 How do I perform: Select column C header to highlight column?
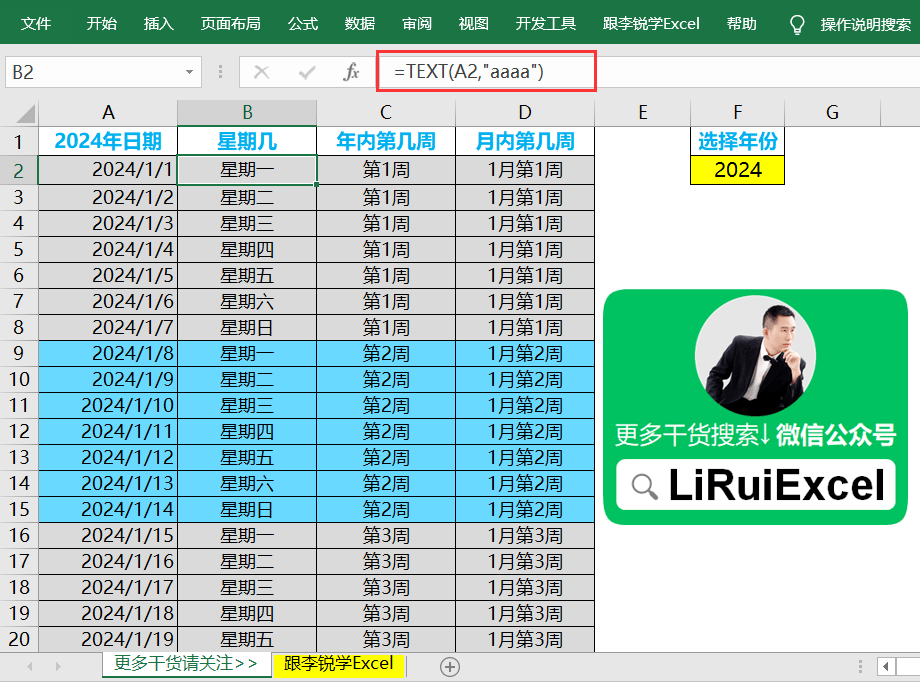tap(385, 112)
